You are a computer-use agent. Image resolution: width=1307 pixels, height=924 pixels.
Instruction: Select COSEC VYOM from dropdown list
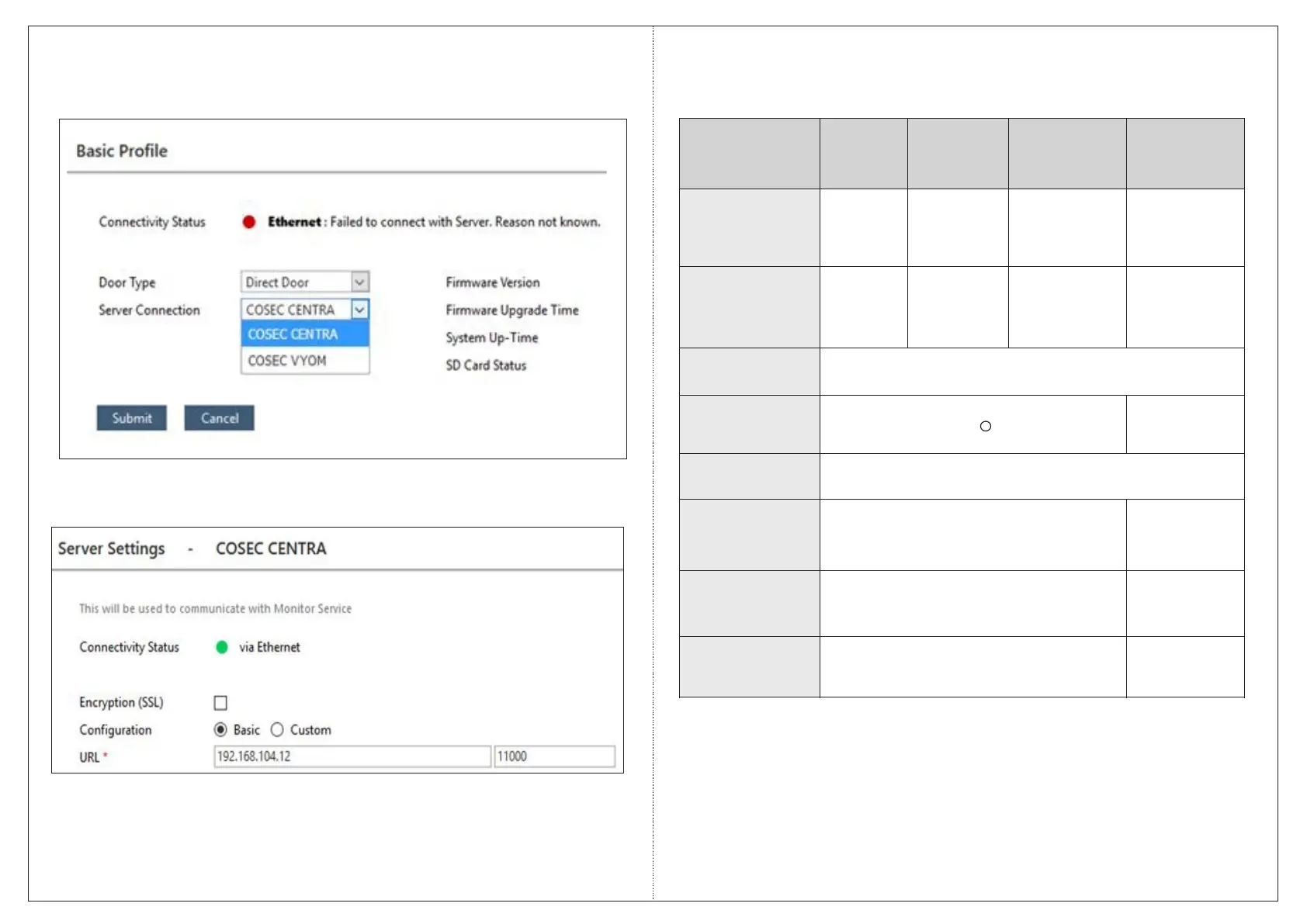coord(305,360)
